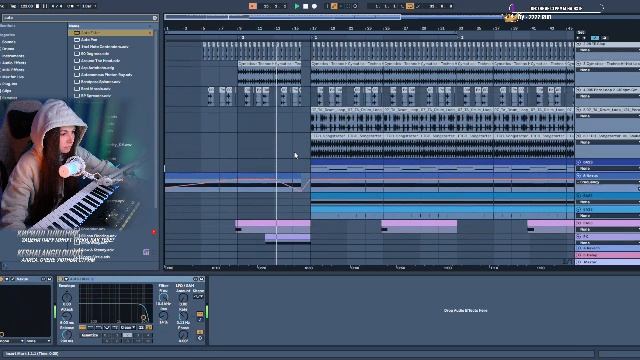Open the first device's right-hand bottom dropdown

pos(38,341)
